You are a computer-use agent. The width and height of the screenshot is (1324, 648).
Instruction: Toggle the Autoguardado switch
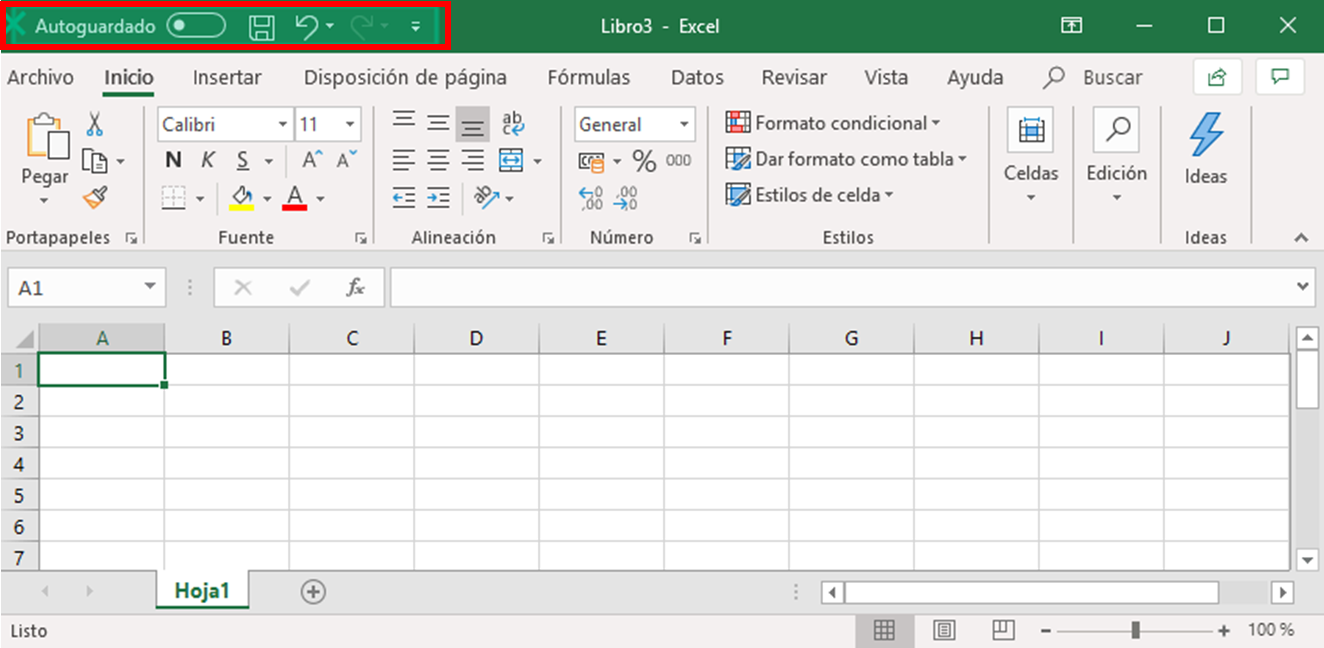196,26
